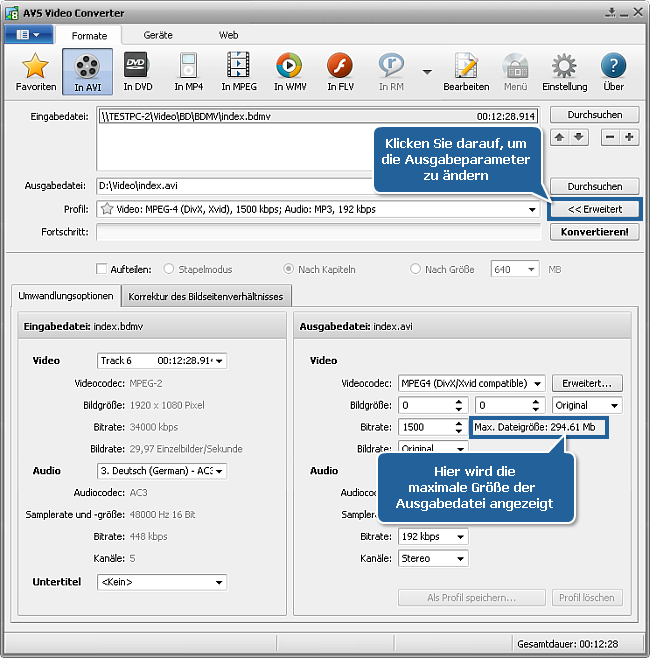
Task: Select the Nach Kapiteln radio button
Action: pyautogui.click(x=289, y=269)
